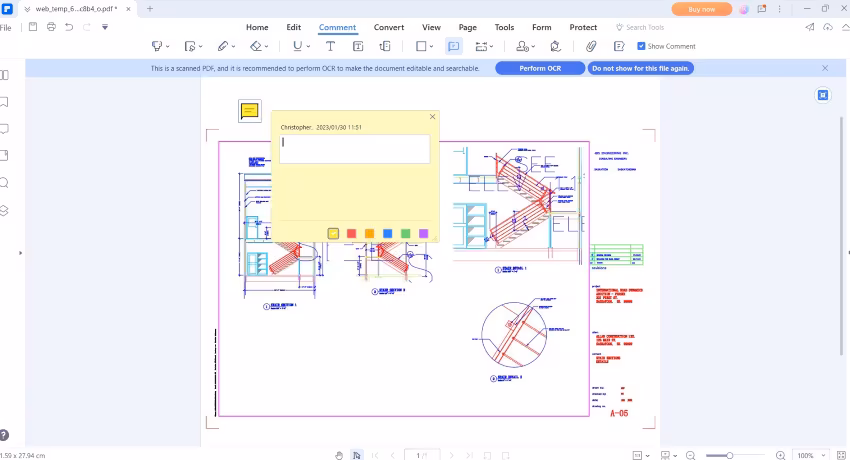
Task: Open the Underline style dropdown arrow
Action: (308, 47)
